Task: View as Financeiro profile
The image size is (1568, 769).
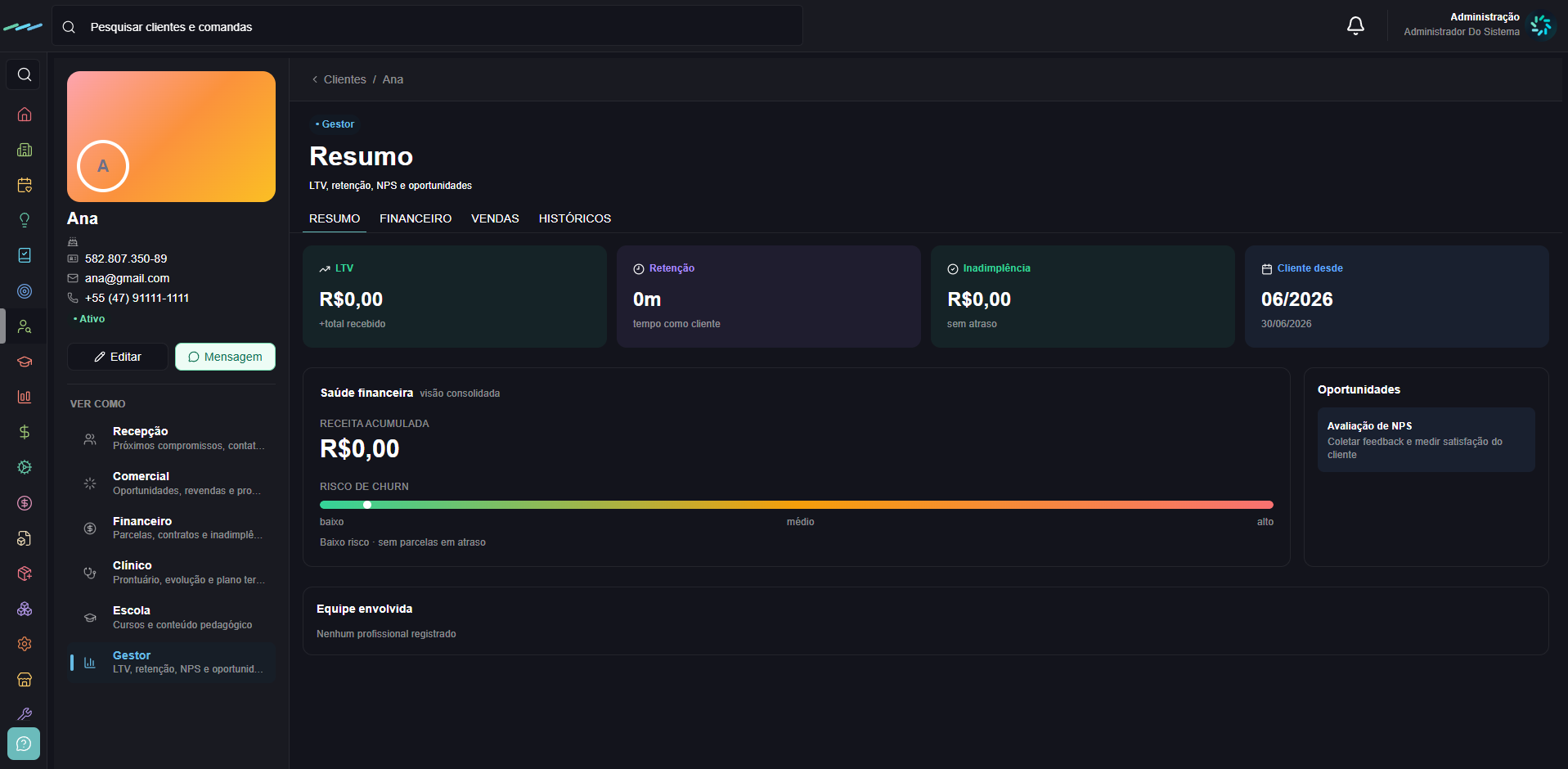Action: [x=172, y=528]
